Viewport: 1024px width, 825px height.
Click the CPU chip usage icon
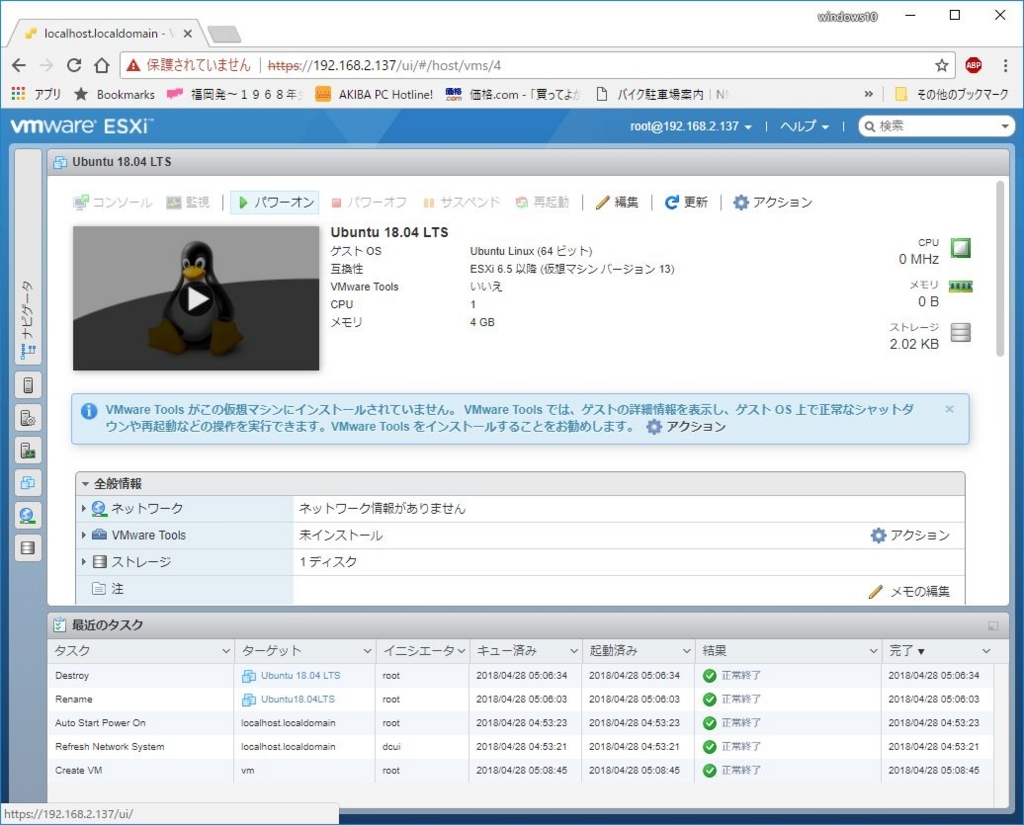[x=960, y=248]
